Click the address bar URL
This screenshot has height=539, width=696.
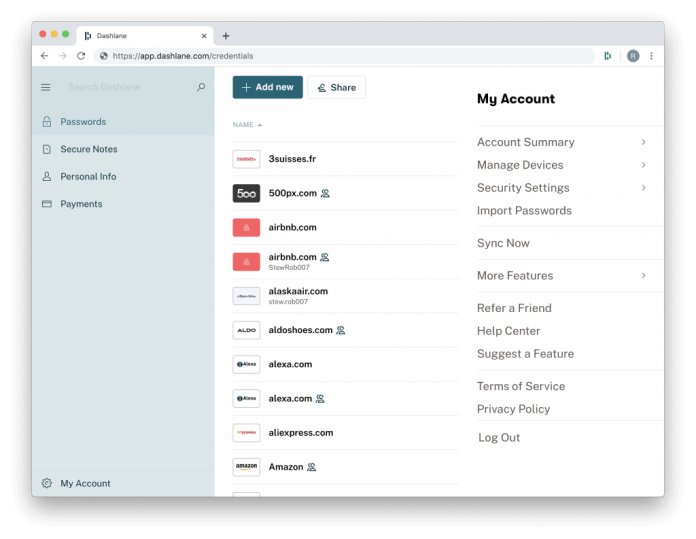pyautogui.click(x=183, y=56)
